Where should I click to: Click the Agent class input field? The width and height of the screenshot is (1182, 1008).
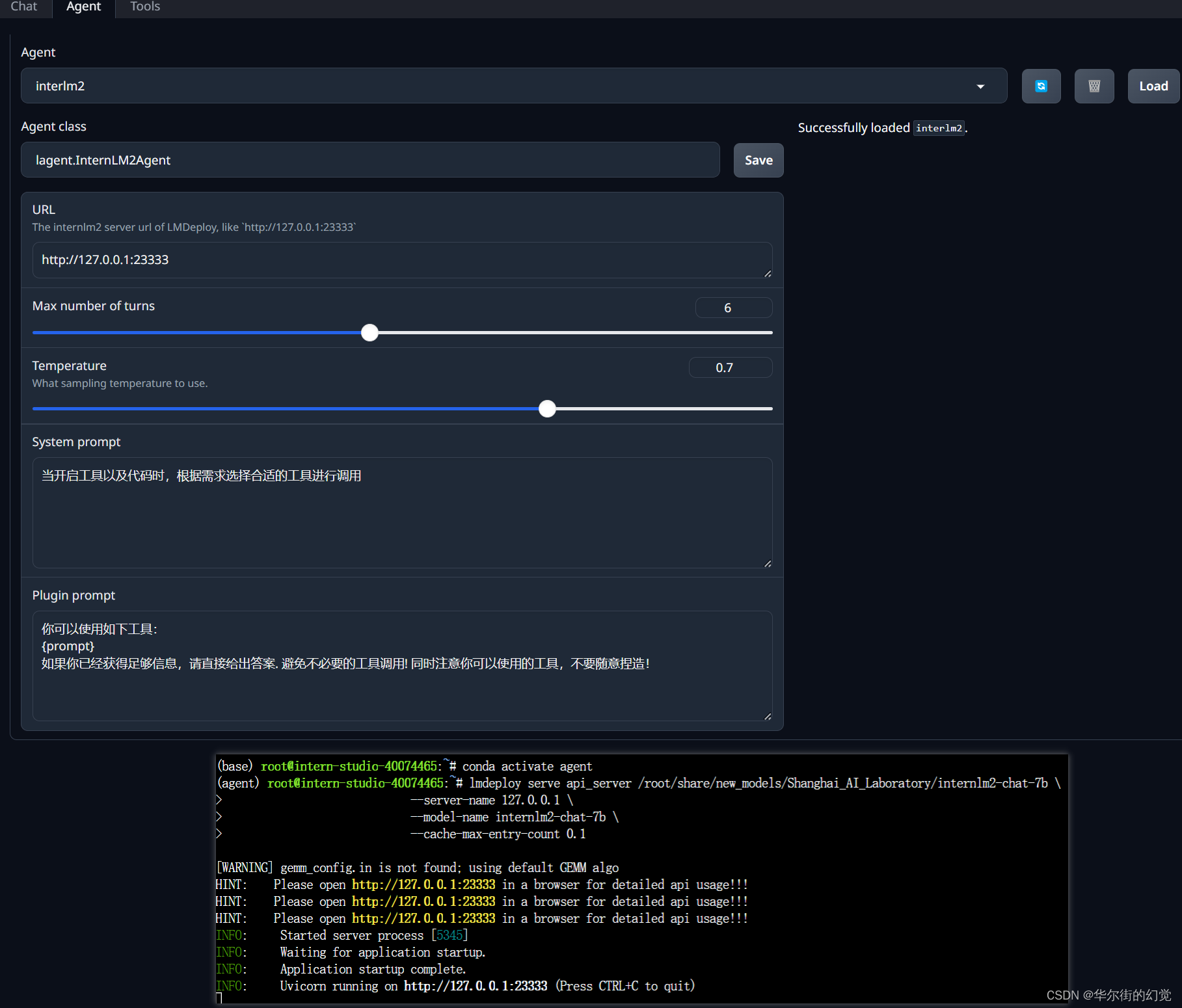370,160
